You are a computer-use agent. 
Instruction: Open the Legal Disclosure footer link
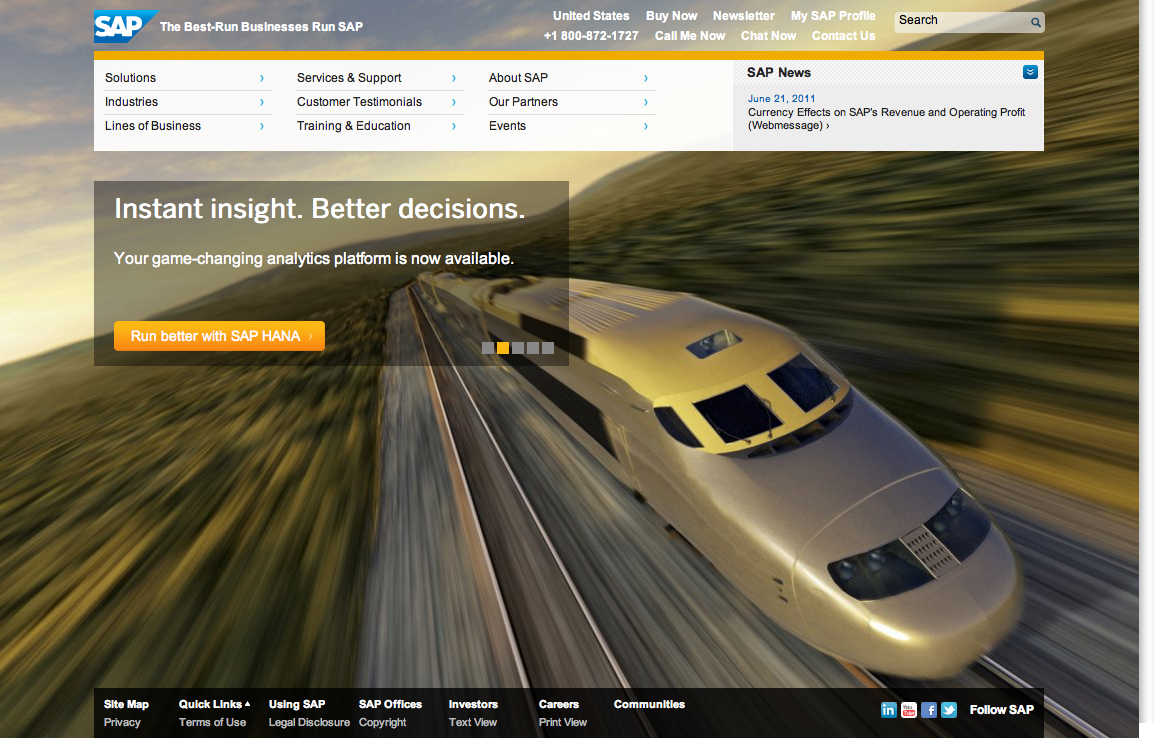[309, 723]
